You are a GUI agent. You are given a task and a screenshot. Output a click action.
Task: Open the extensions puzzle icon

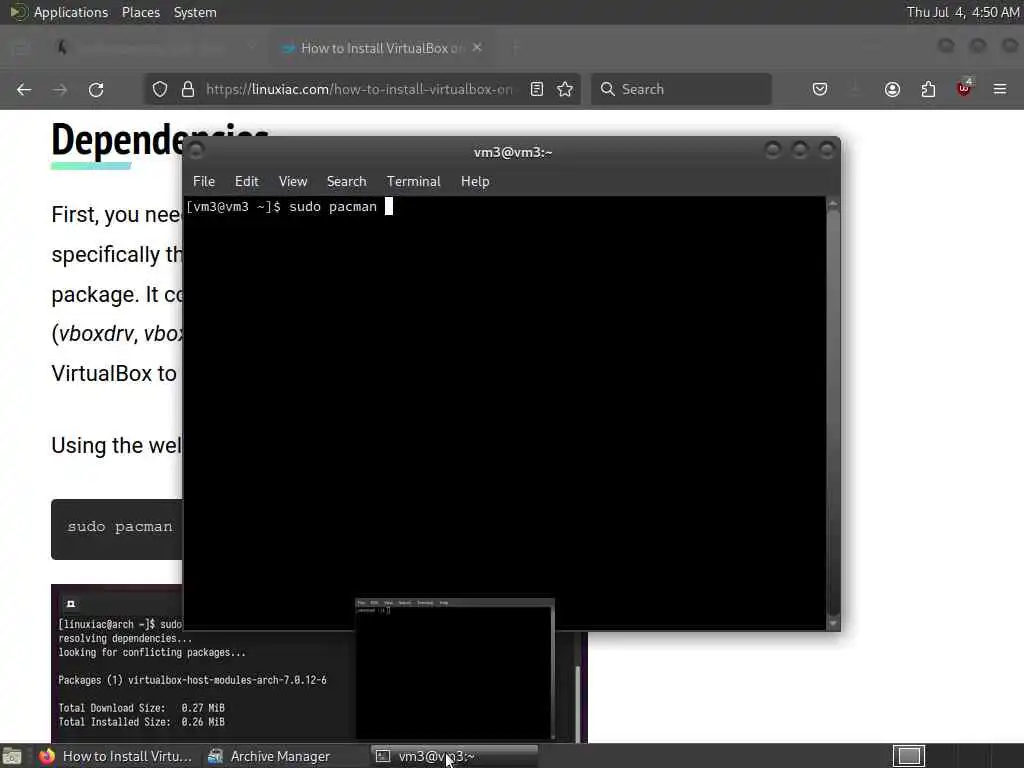(928, 89)
